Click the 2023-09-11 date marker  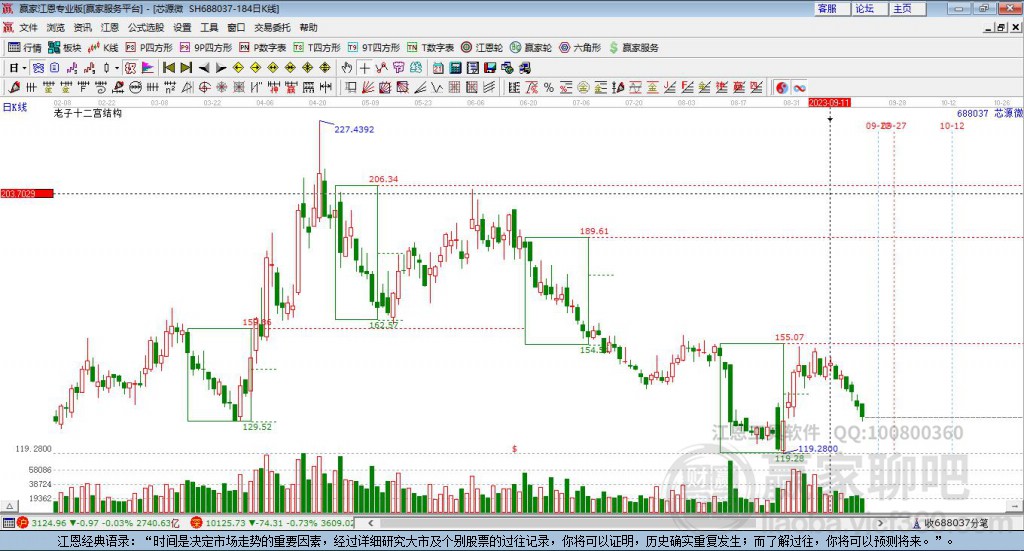pyautogui.click(x=829, y=103)
